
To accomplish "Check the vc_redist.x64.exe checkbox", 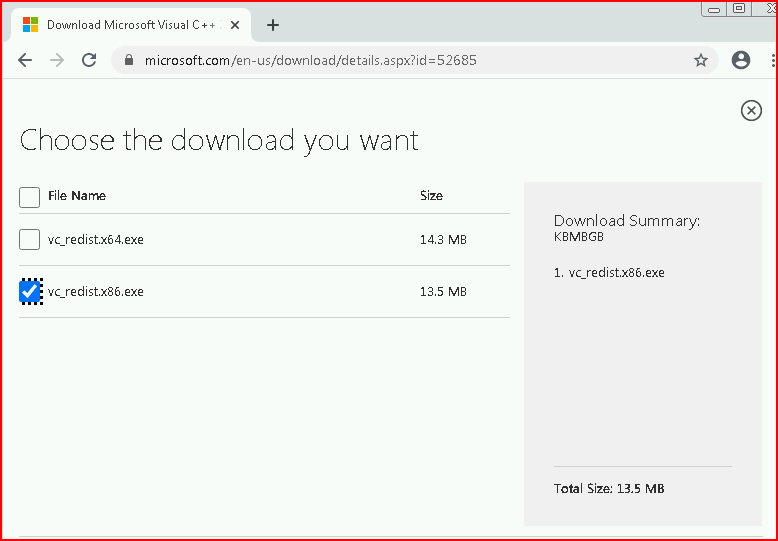I will 29,239.
